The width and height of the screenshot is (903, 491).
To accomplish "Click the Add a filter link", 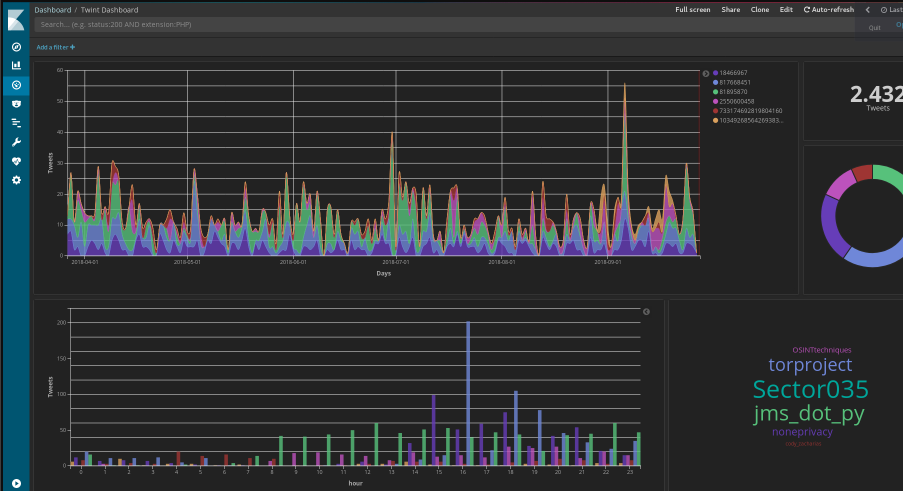I will [x=56, y=47].
